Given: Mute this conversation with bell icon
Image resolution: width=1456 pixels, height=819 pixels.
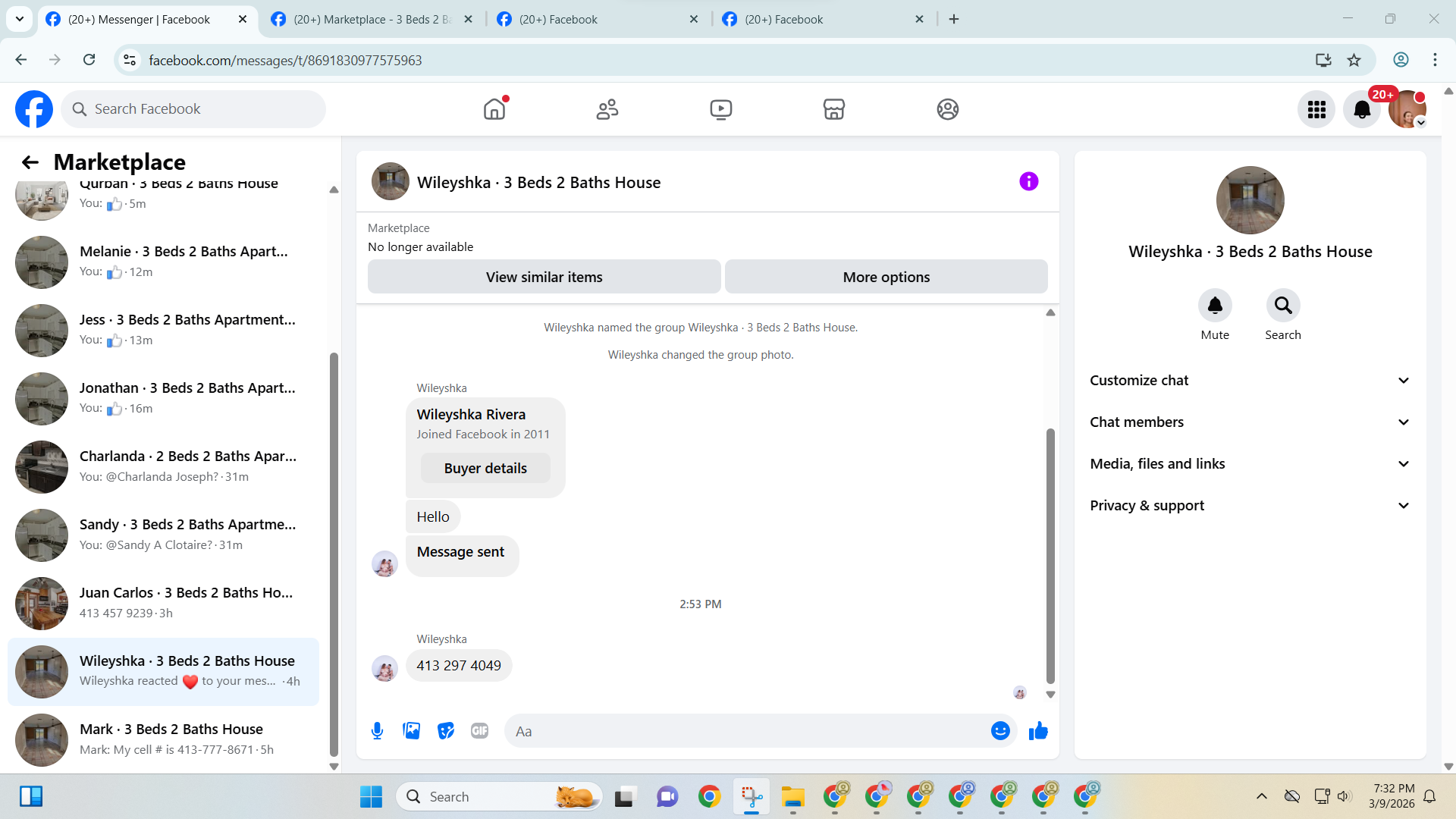Looking at the screenshot, I should coord(1214,306).
